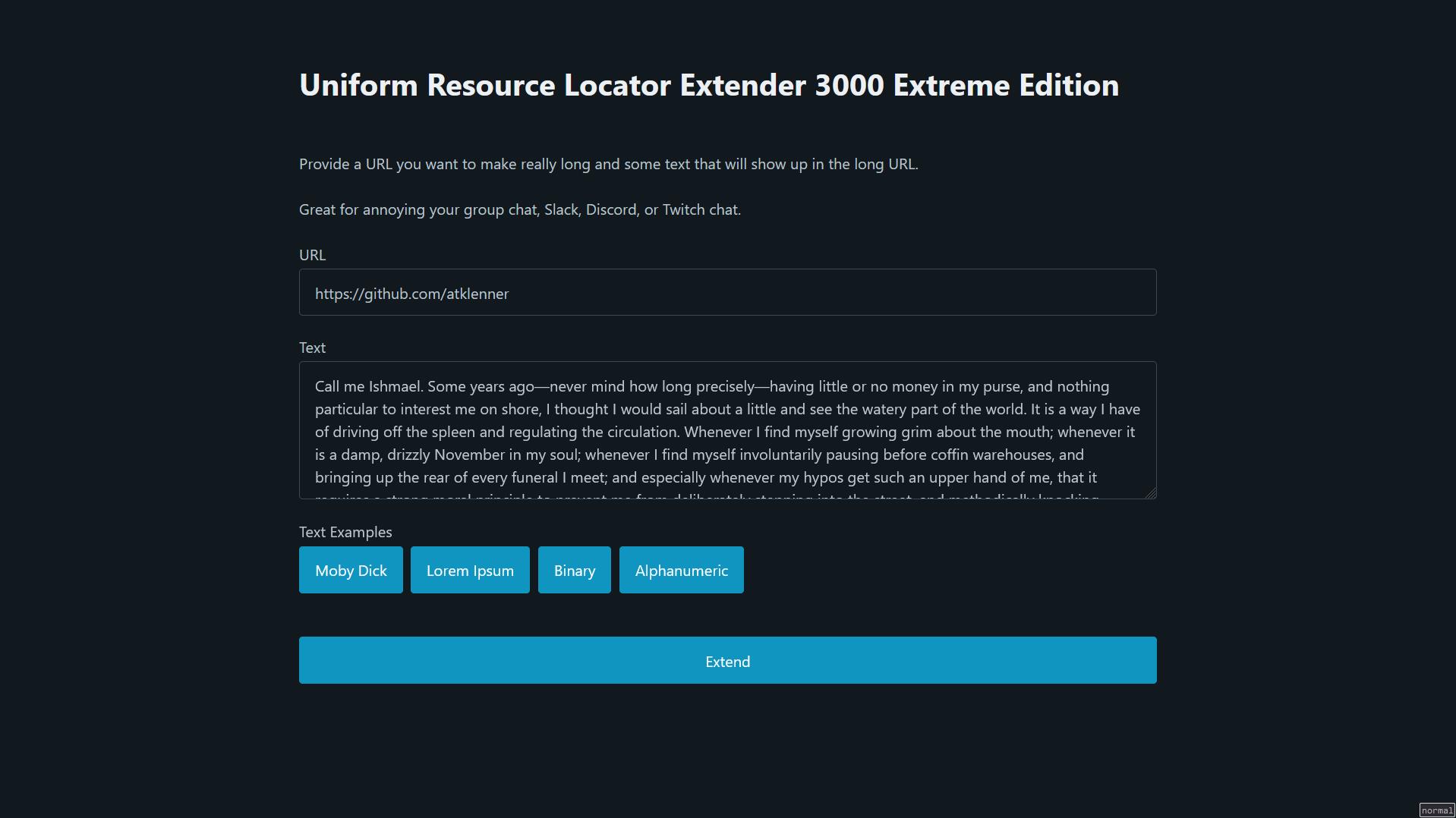Load the Moby Dick text example
The height and width of the screenshot is (818, 1456).
click(x=351, y=570)
